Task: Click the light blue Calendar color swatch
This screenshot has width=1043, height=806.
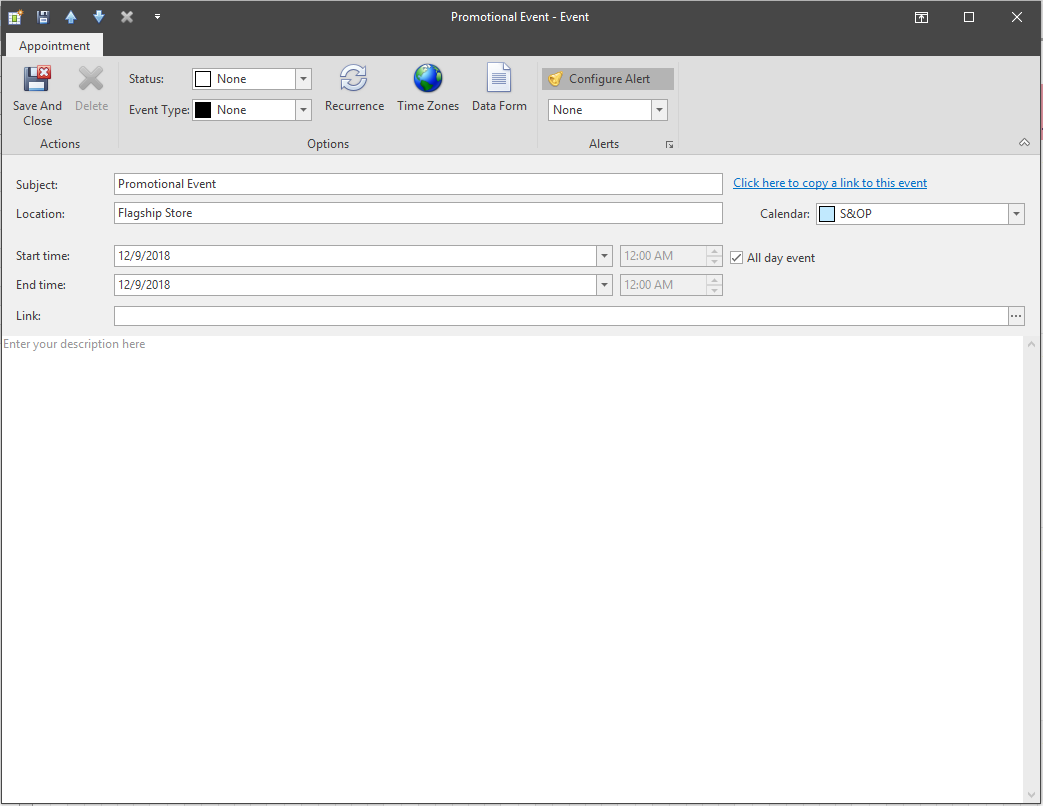Action: click(827, 214)
